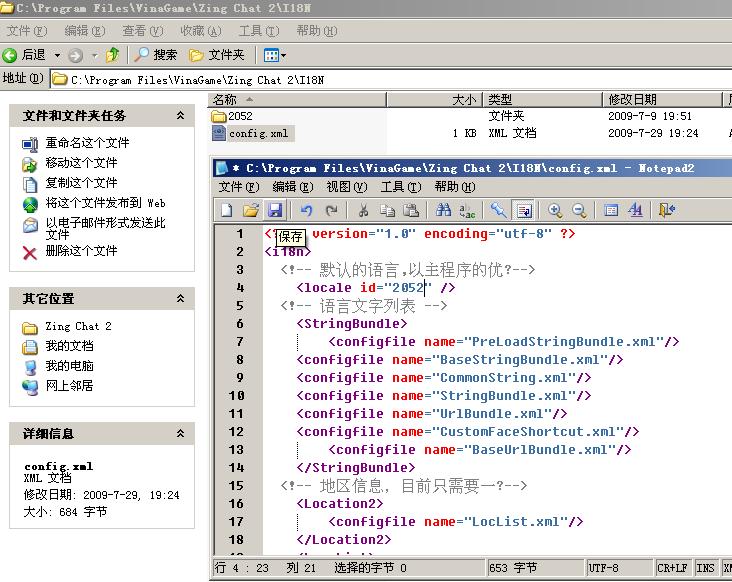
Task: Click the UTF-8 encoding status bar cell
Action: pos(619,568)
